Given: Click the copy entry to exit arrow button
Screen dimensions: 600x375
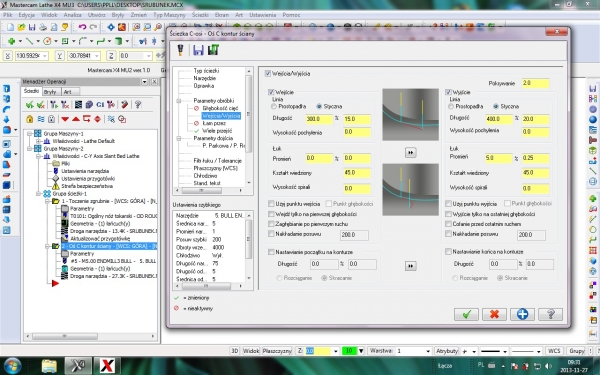Looking at the screenshot, I should (410, 153).
